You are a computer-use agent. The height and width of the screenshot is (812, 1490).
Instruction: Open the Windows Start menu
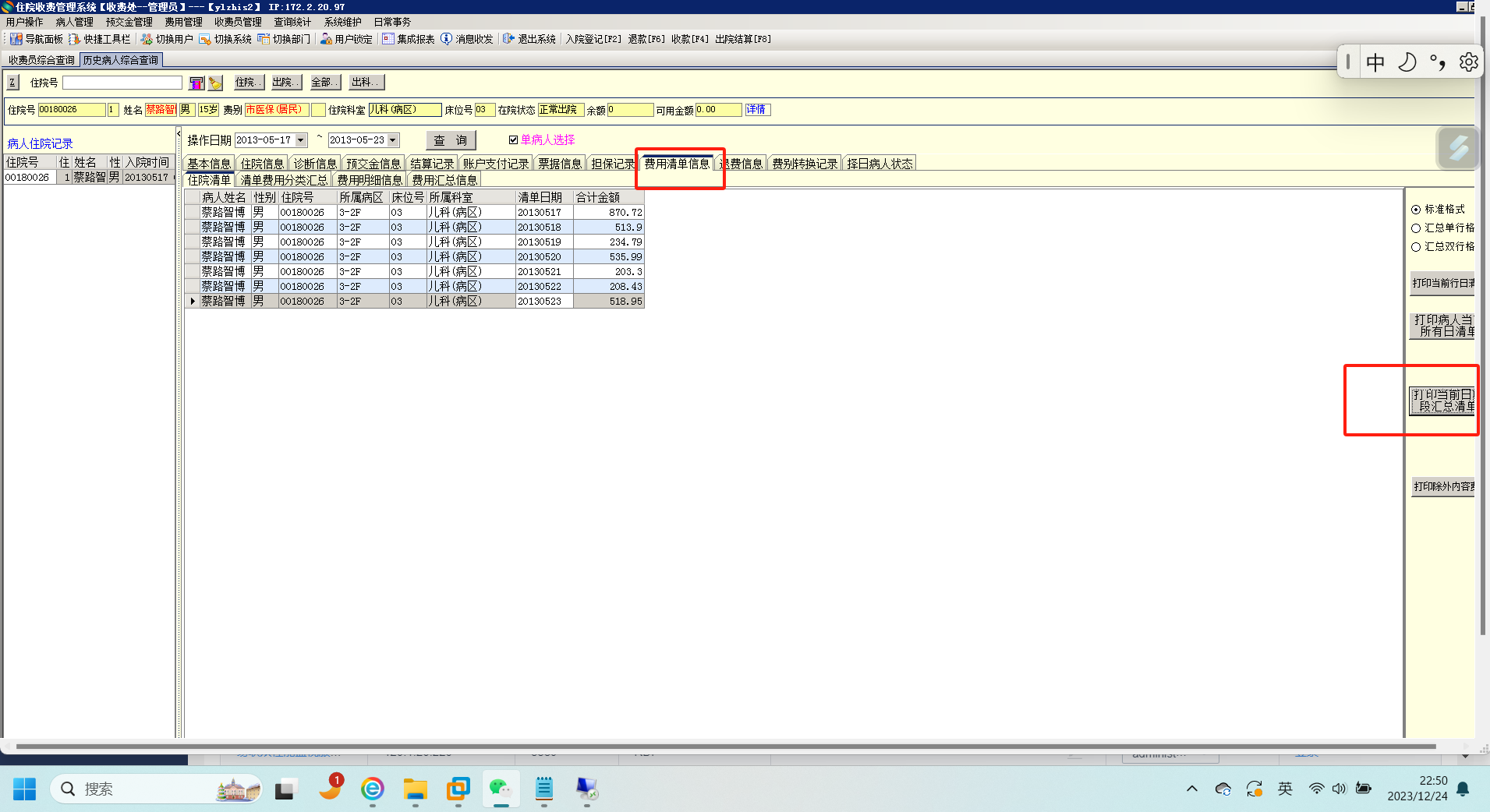tap(24, 789)
